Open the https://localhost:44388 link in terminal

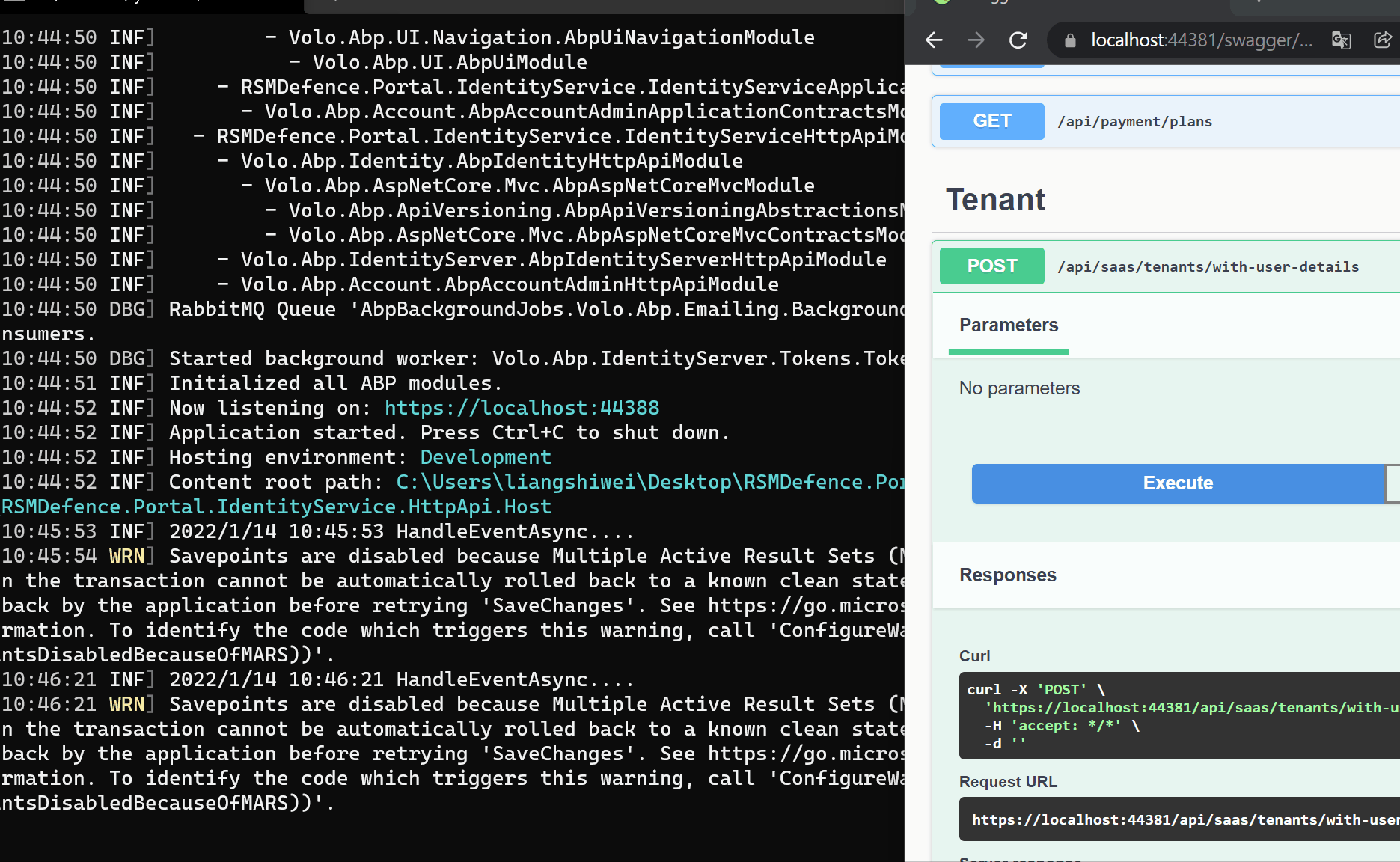tap(522, 408)
